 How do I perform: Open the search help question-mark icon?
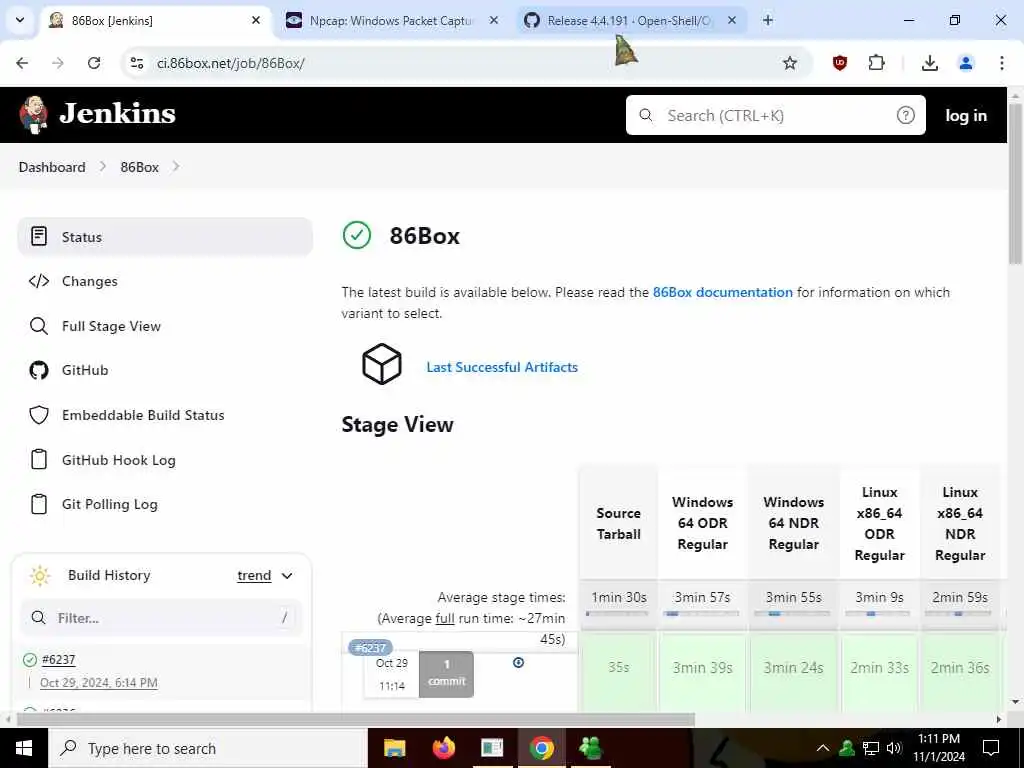[905, 116]
